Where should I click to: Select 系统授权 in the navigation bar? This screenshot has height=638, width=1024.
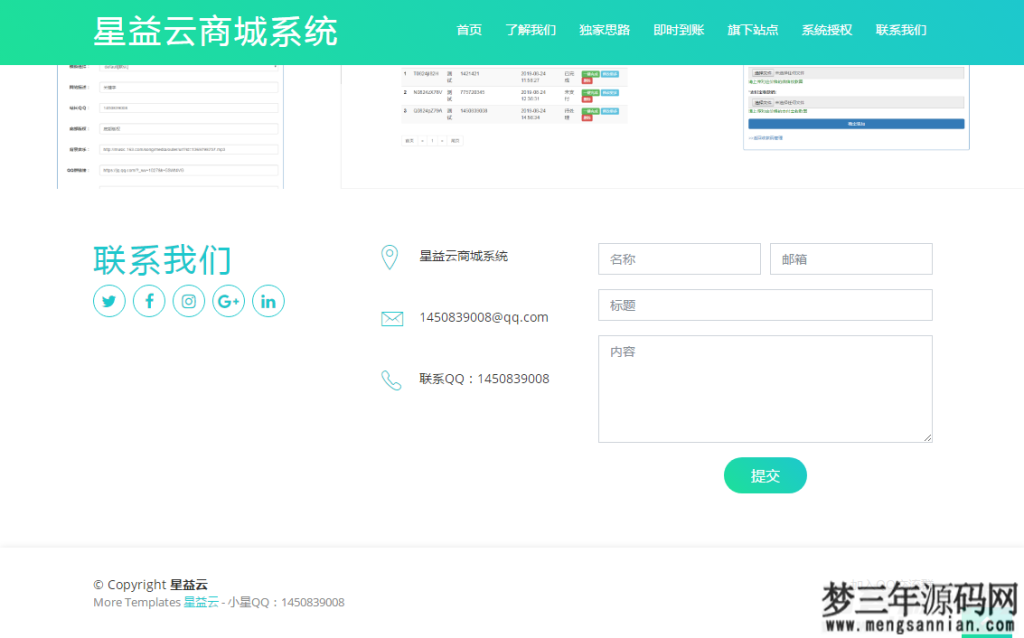tap(825, 30)
